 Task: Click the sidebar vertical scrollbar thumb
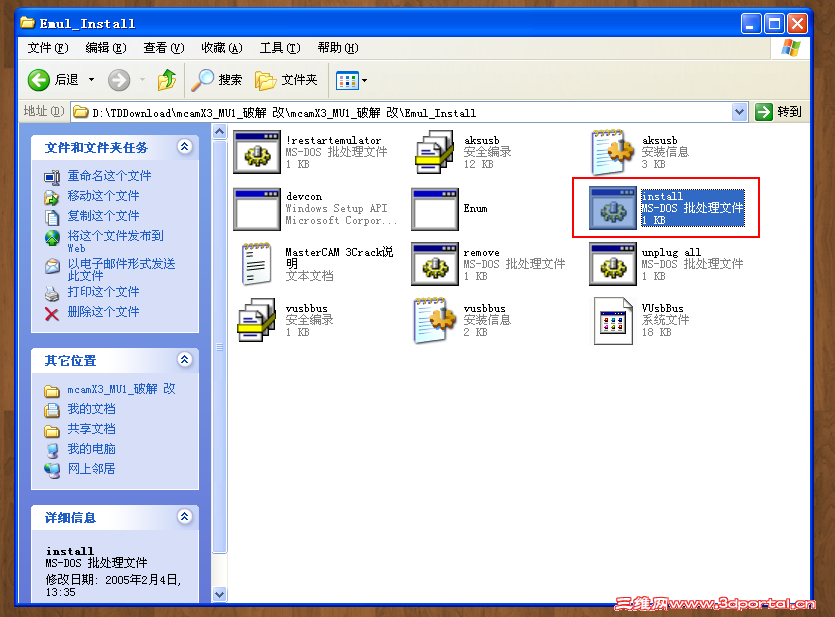point(219,347)
